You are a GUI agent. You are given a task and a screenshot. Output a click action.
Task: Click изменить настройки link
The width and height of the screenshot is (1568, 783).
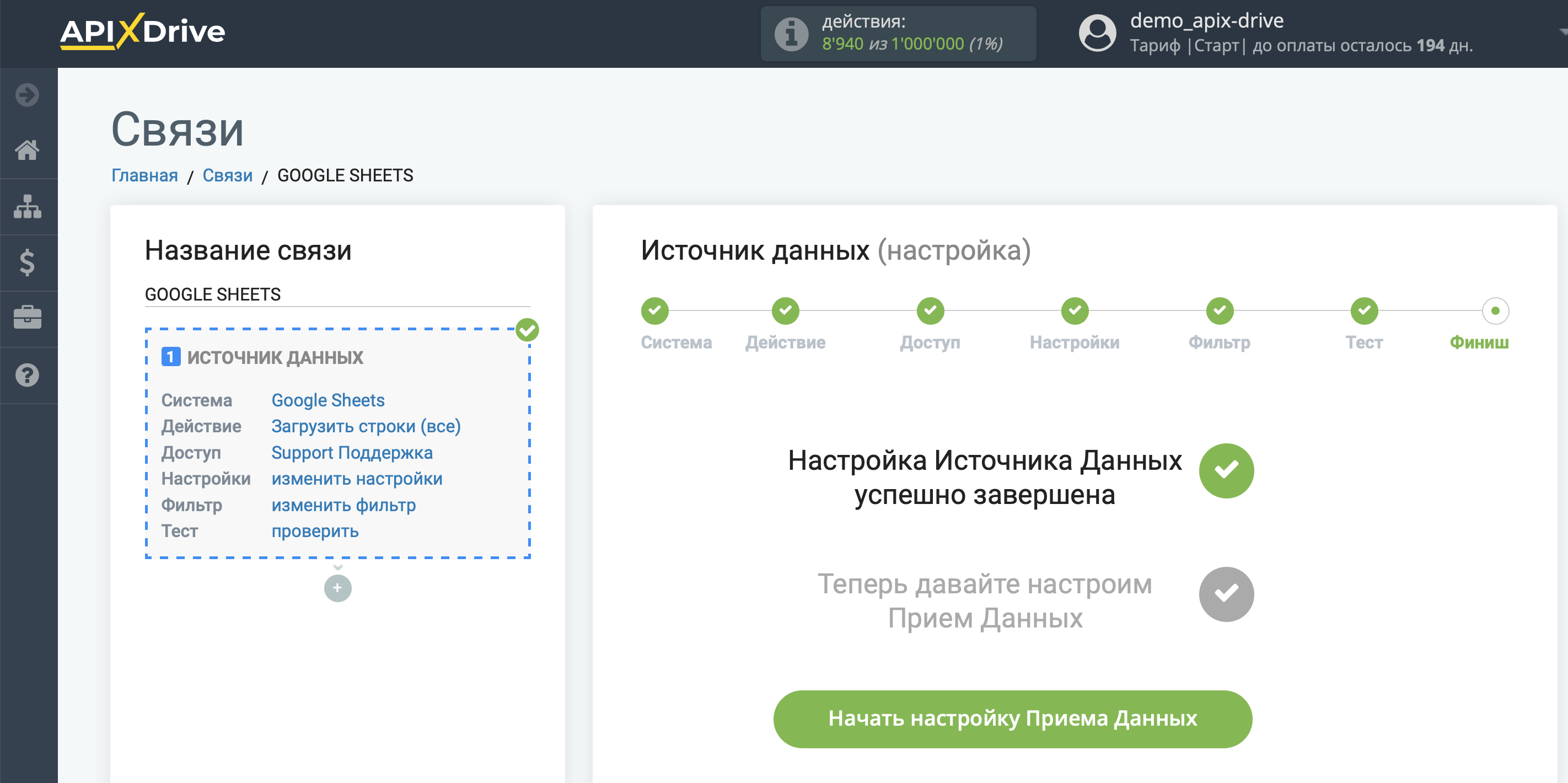357,479
